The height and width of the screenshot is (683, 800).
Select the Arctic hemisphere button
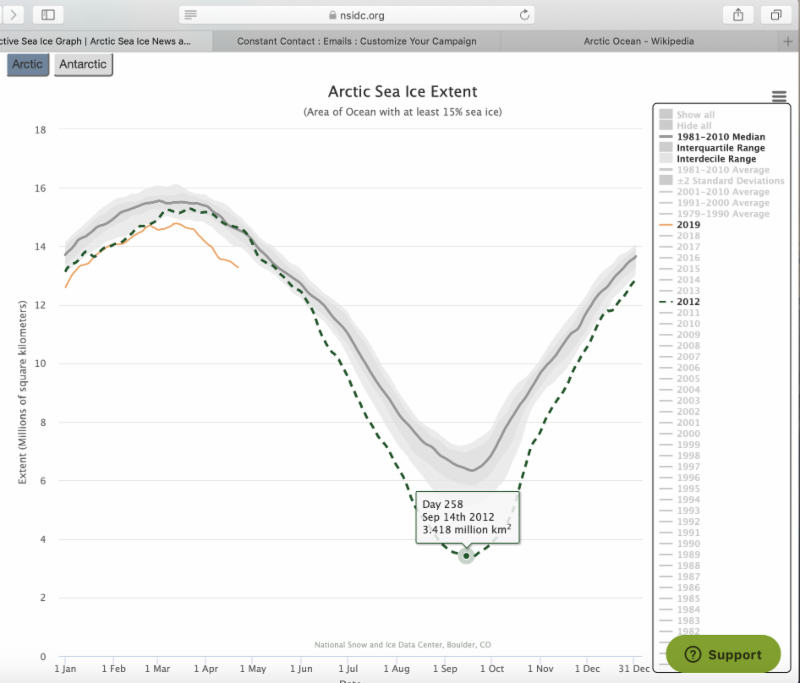coord(28,64)
